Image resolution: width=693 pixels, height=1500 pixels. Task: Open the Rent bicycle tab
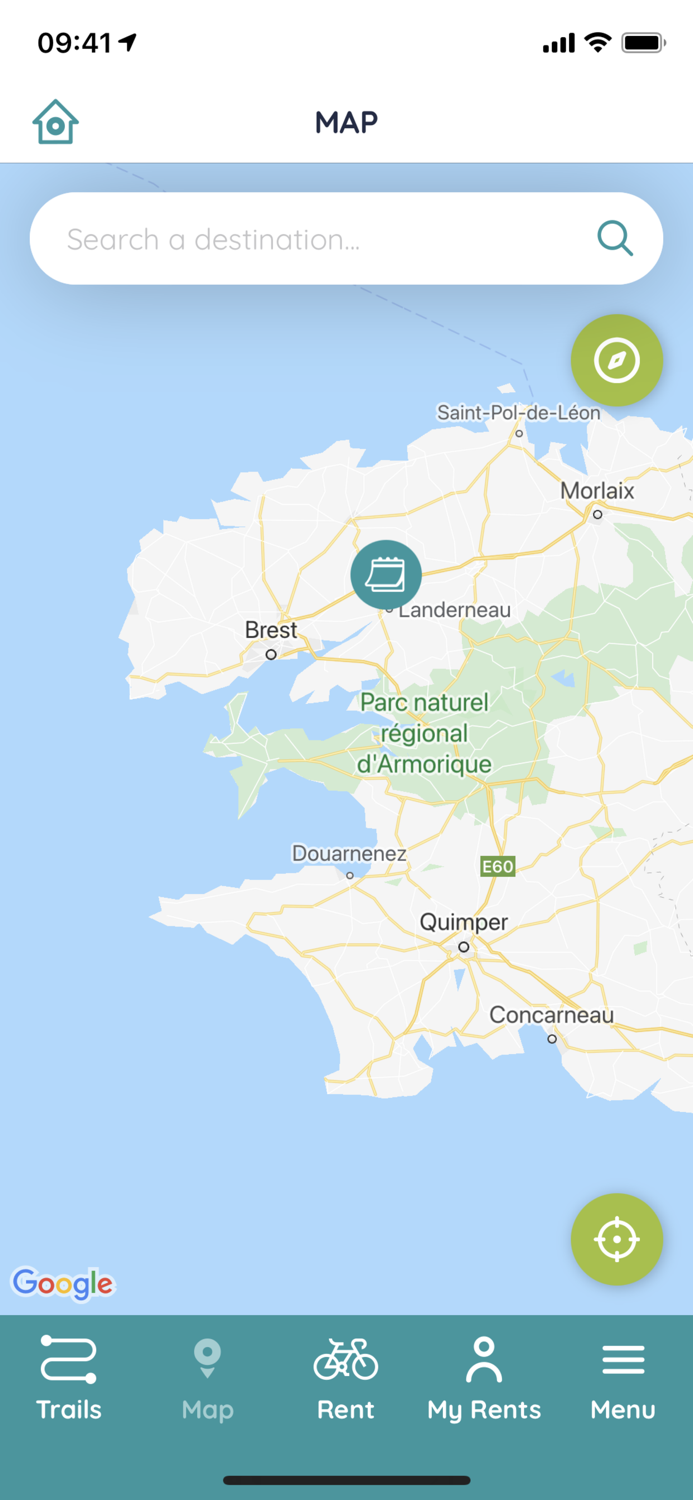click(346, 1378)
